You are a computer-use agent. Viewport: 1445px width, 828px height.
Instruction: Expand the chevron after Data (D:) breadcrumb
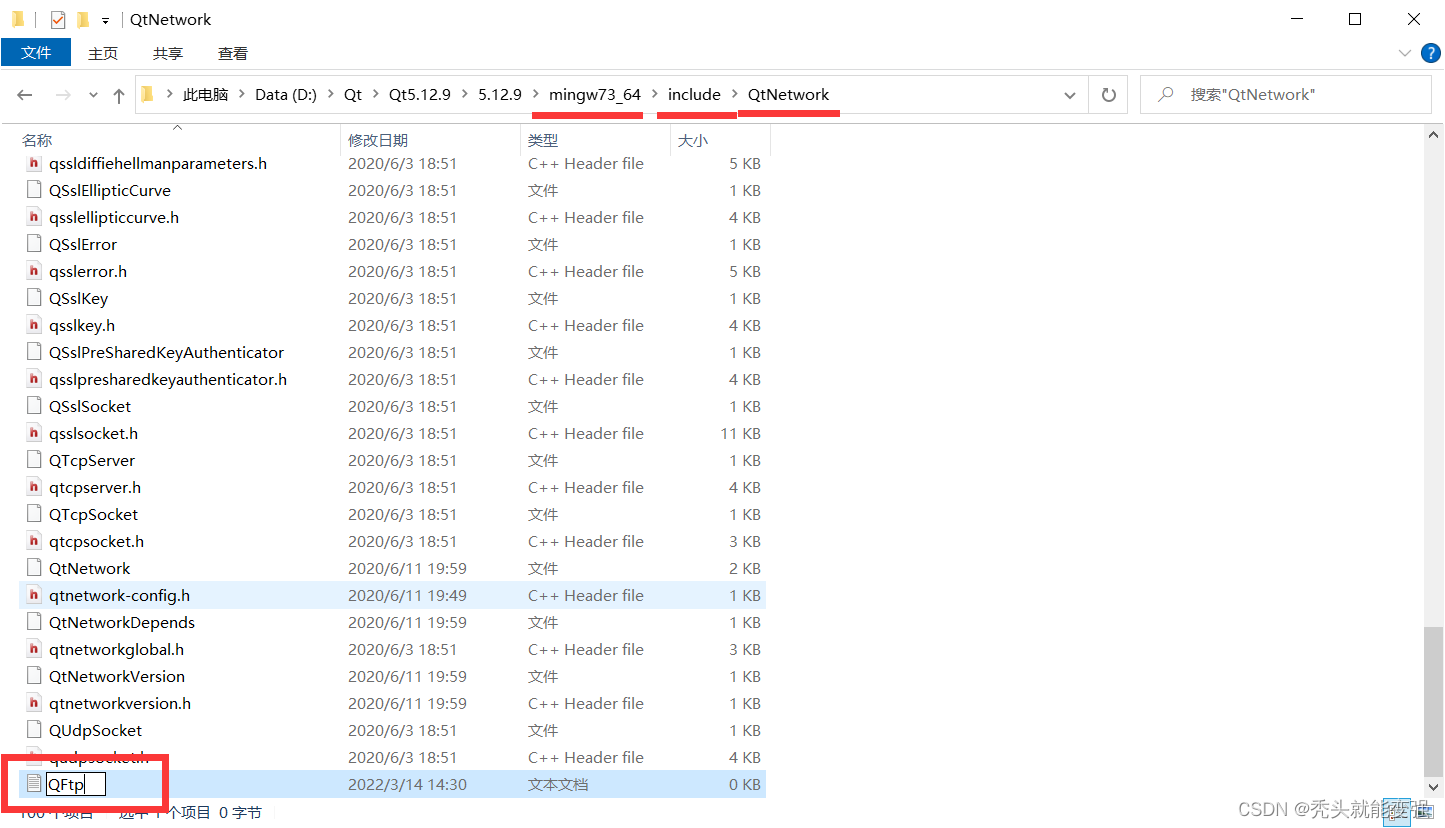(331, 95)
